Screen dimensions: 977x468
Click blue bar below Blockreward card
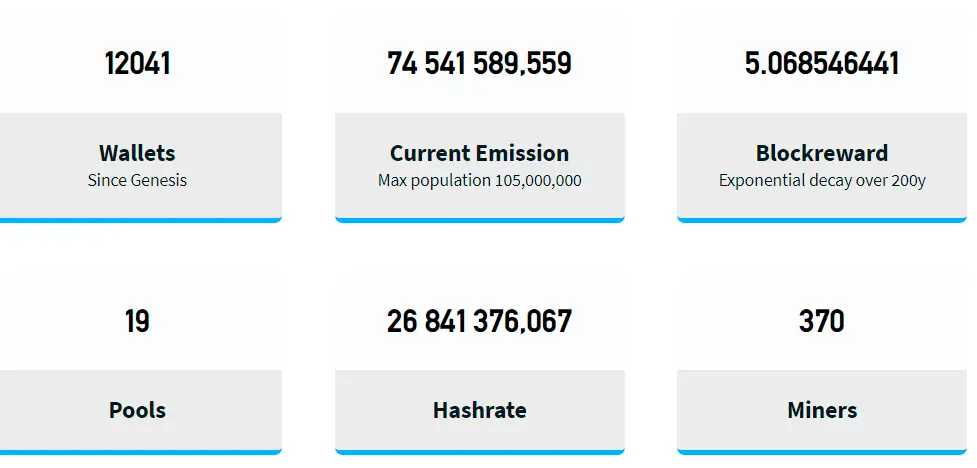[821, 219]
